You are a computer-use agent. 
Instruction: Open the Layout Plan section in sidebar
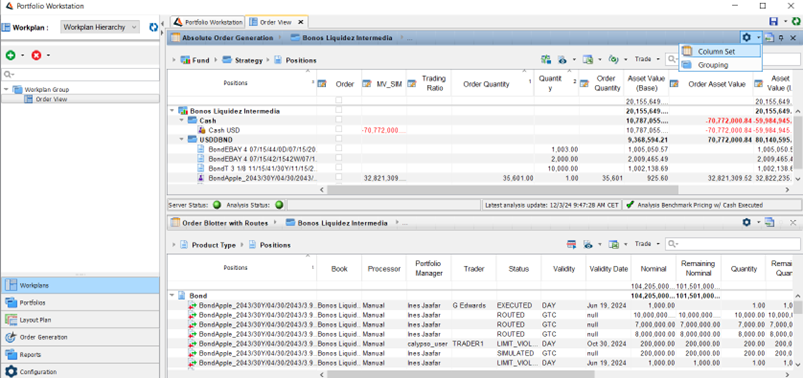80,320
